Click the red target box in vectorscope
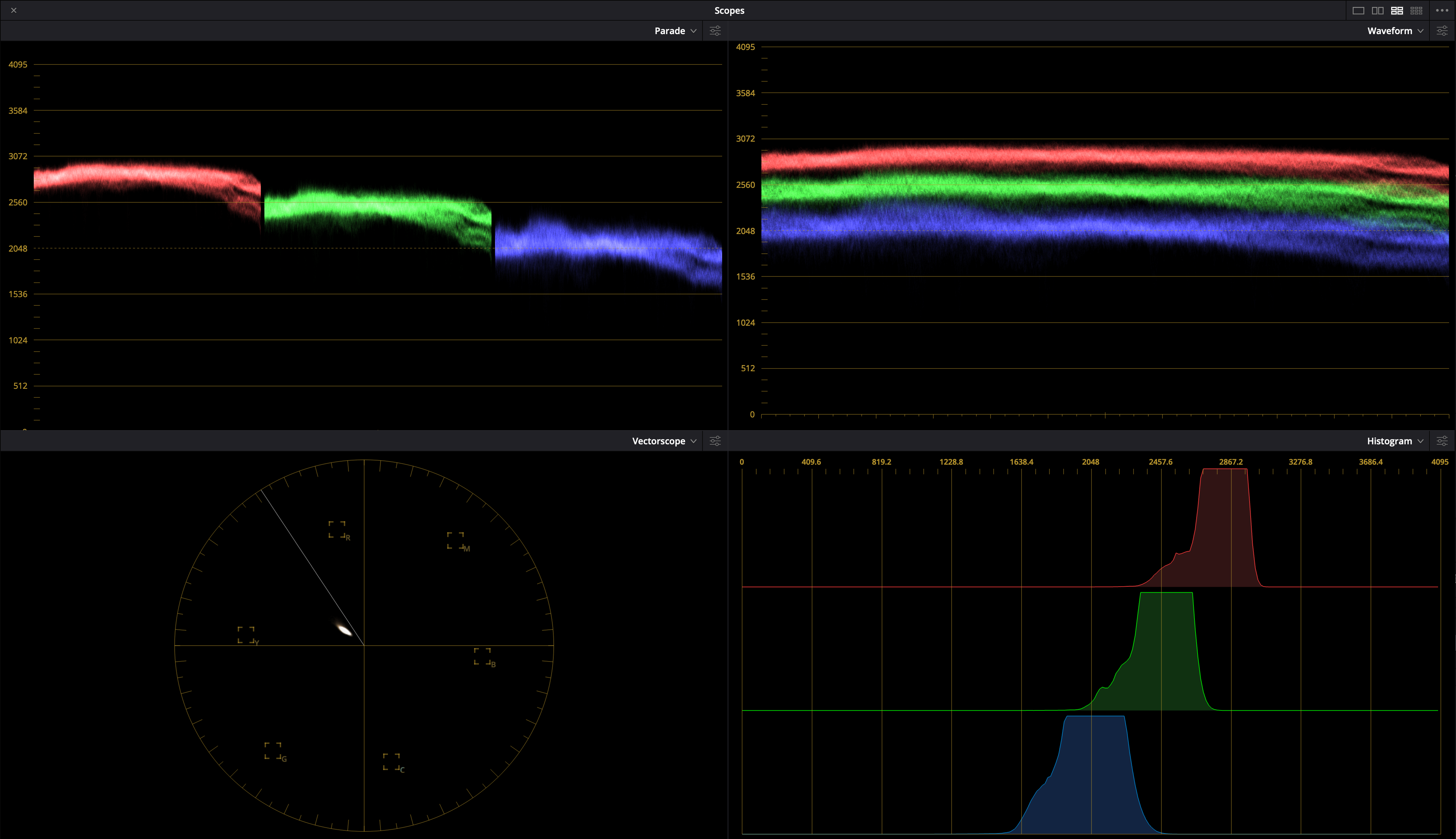Screen dimensions: 1456x839 point(337,529)
